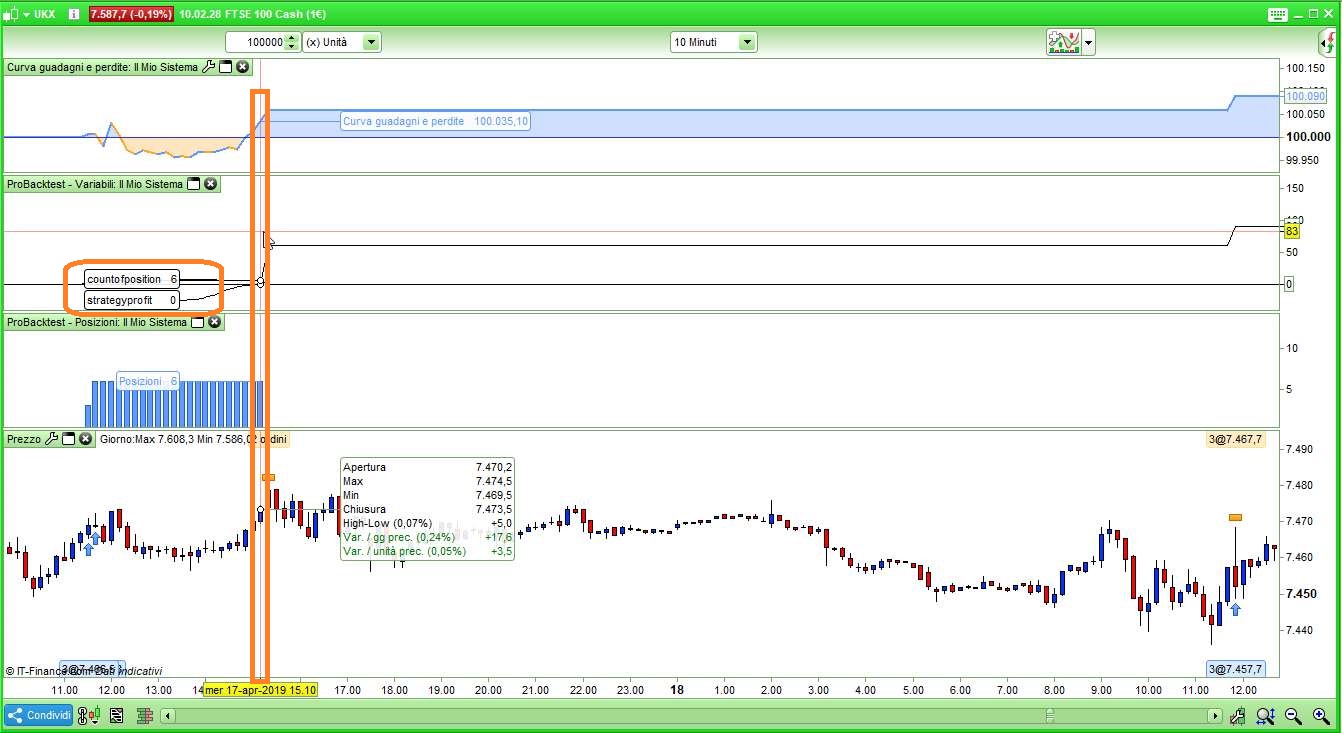Viewport: 1342px width, 733px height.
Task: Open the 10 Minuti timeframe dropdown
Action: click(747, 42)
